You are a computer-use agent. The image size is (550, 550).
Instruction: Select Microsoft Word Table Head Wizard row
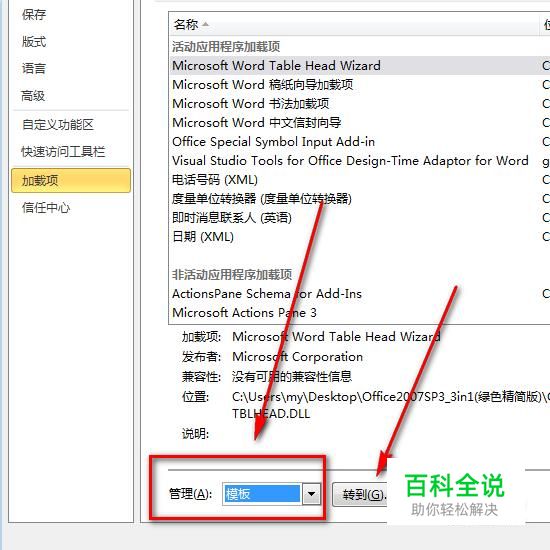[360, 66]
